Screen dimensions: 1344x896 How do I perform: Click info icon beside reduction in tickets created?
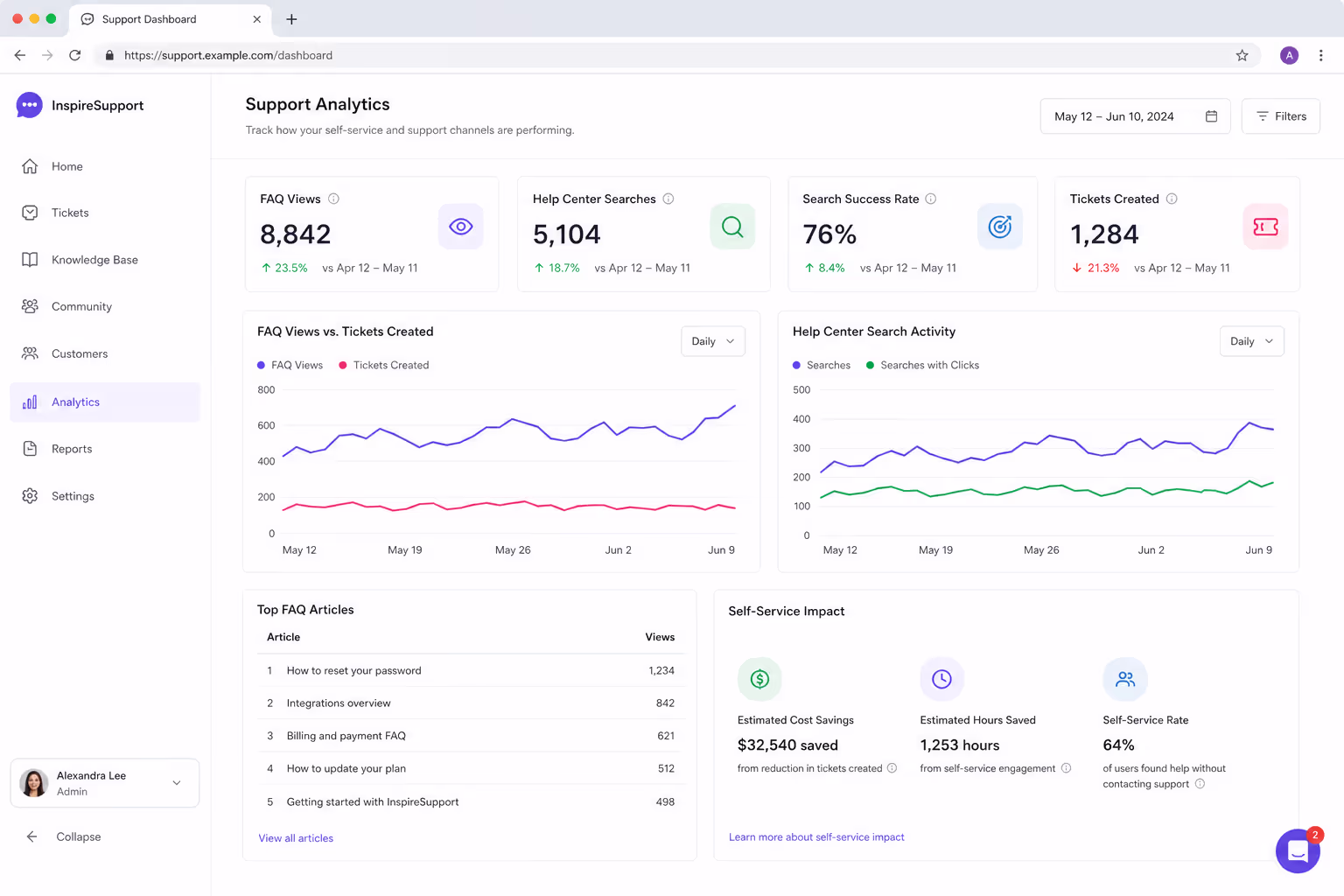click(892, 768)
